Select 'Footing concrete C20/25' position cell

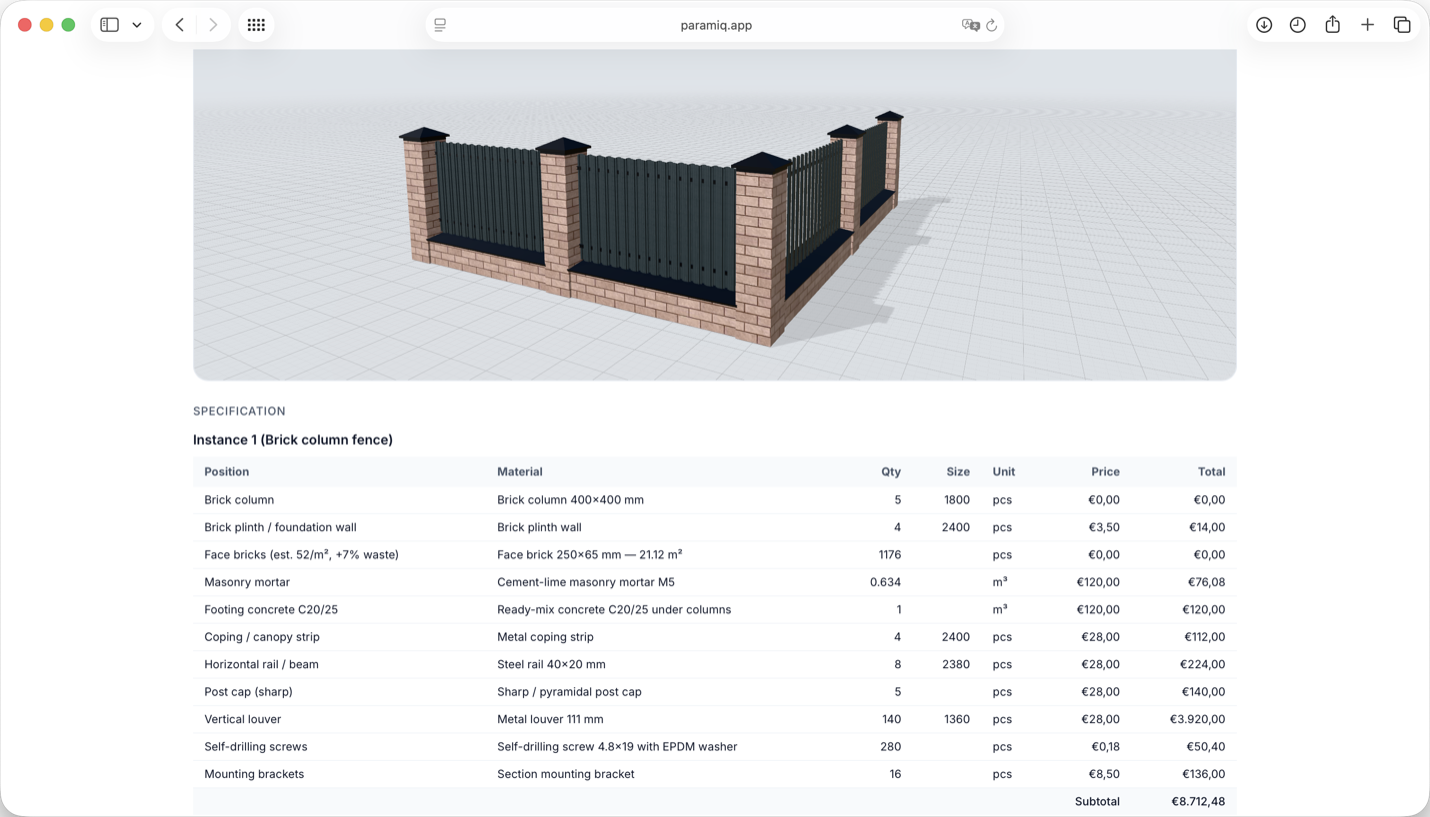[x=271, y=610]
